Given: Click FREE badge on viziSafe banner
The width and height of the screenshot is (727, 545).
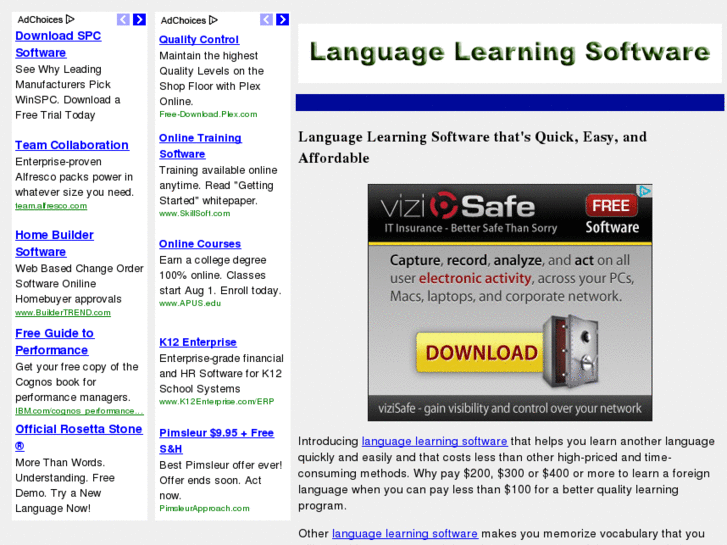Looking at the screenshot, I should tap(611, 206).
